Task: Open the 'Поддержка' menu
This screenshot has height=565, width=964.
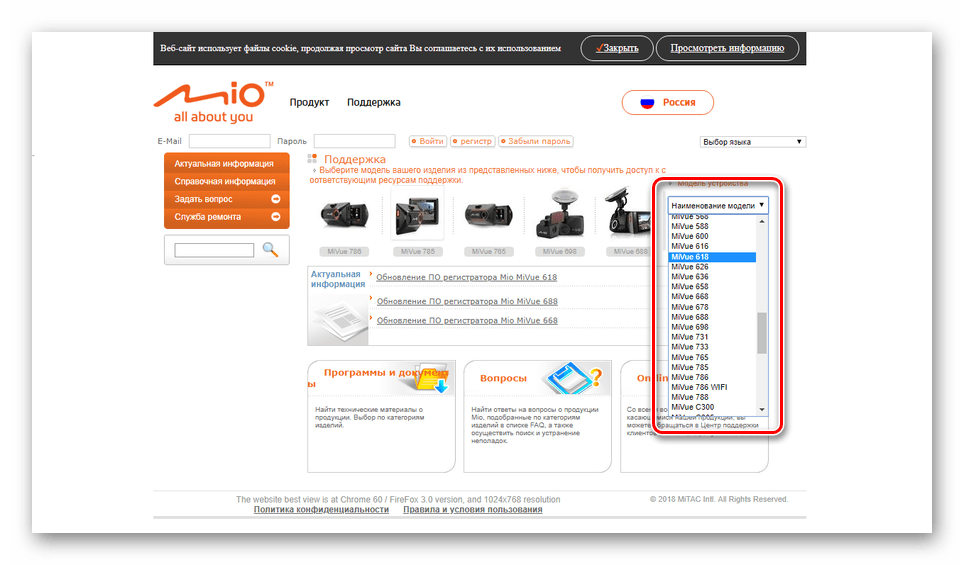Action: pyautogui.click(x=373, y=102)
